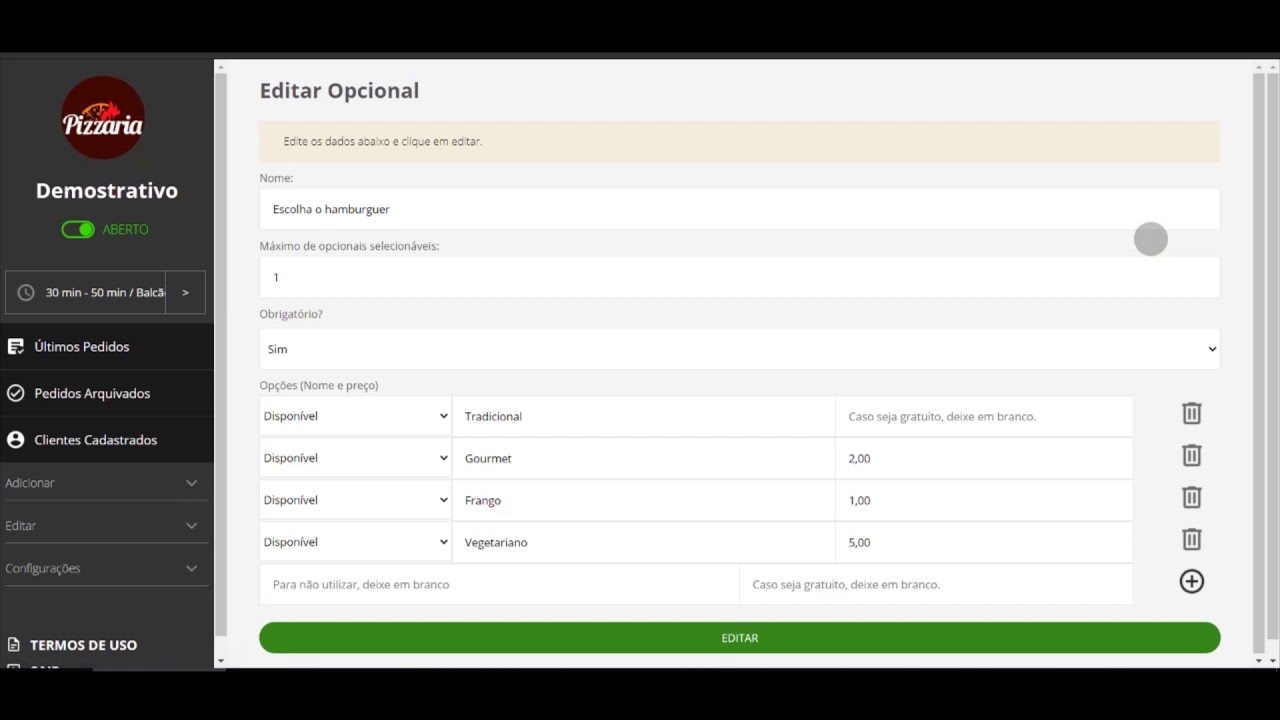Focus the Nome field with Escolha o hamburguer

[740, 209]
